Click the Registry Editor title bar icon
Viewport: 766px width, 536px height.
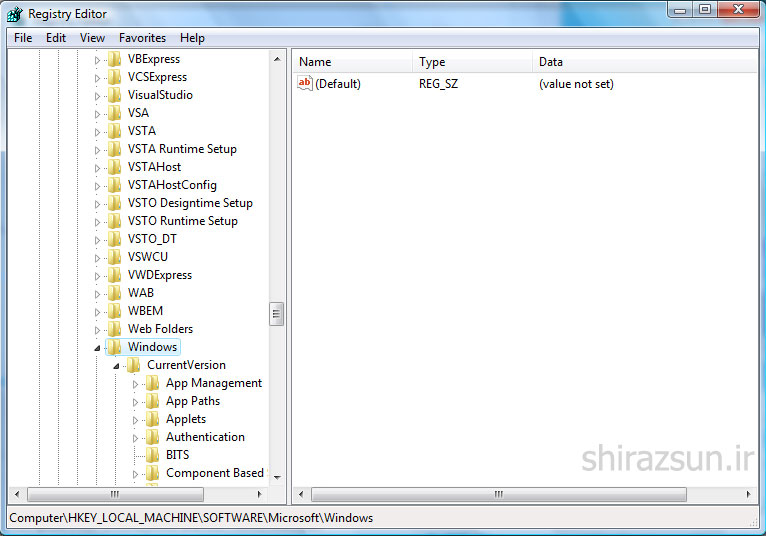tap(15, 14)
